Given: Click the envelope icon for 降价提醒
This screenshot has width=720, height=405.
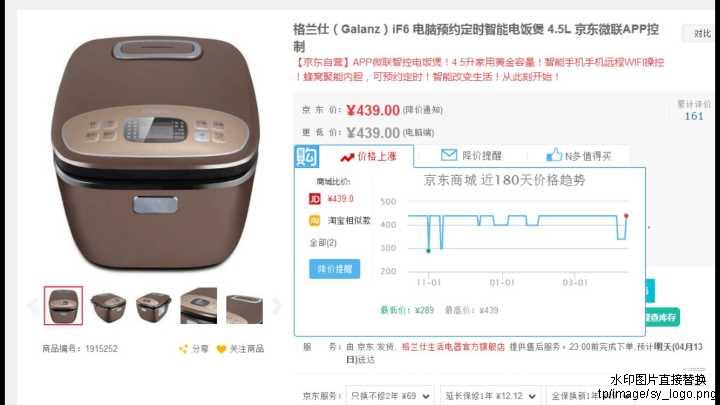Looking at the screenshot, I should point(449,155).
